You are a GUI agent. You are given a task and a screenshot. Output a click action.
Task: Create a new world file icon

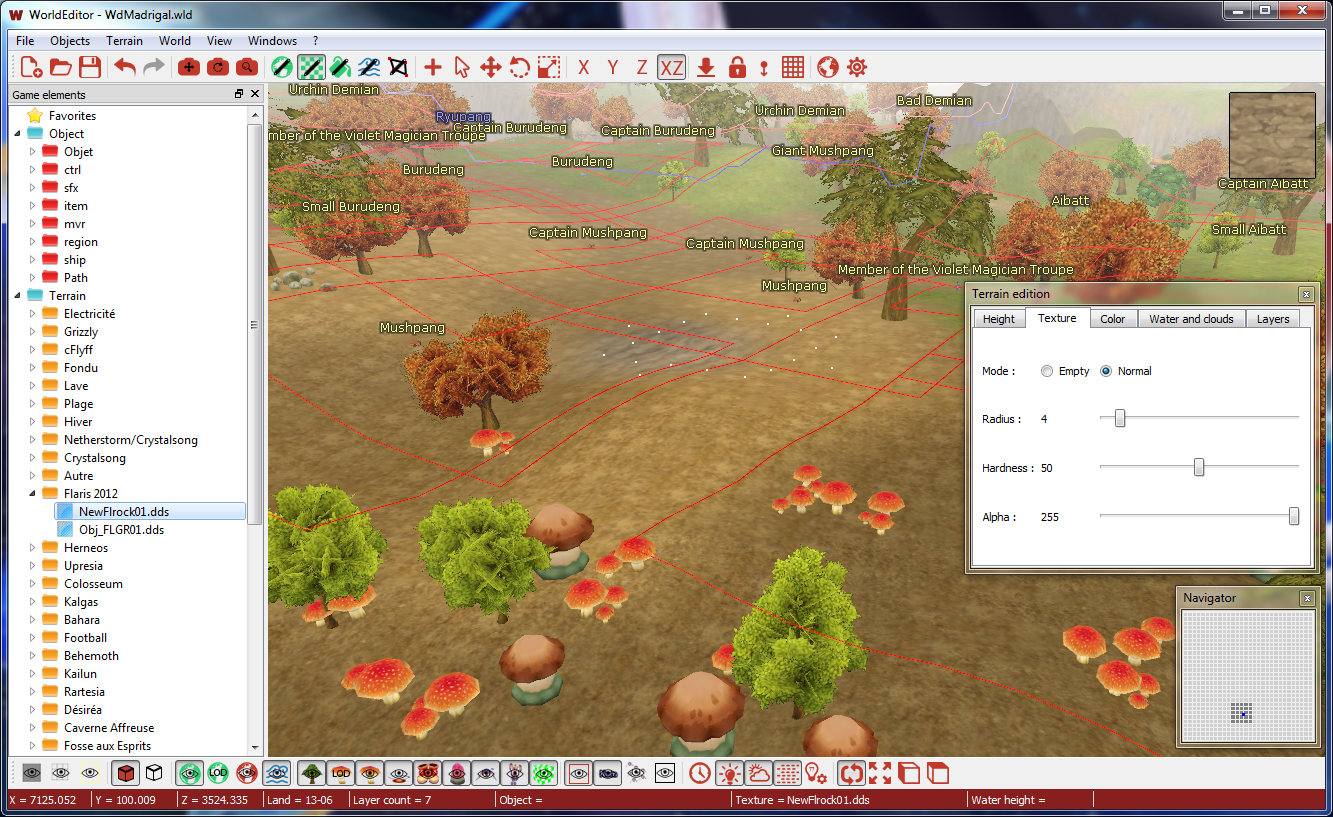click(31, 67)
